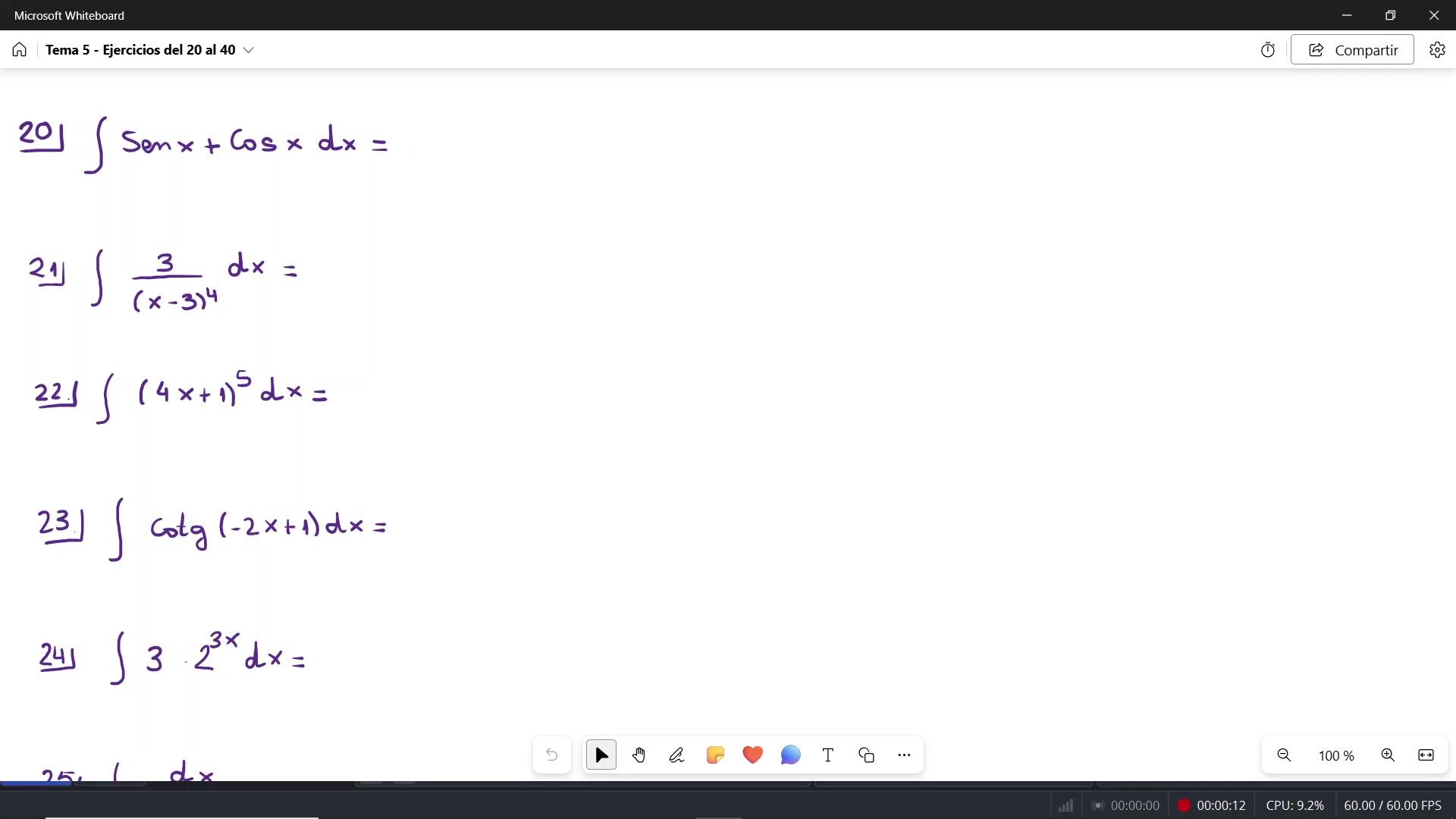Zoom in on the whiteboard

click(x=1388, y=755)
